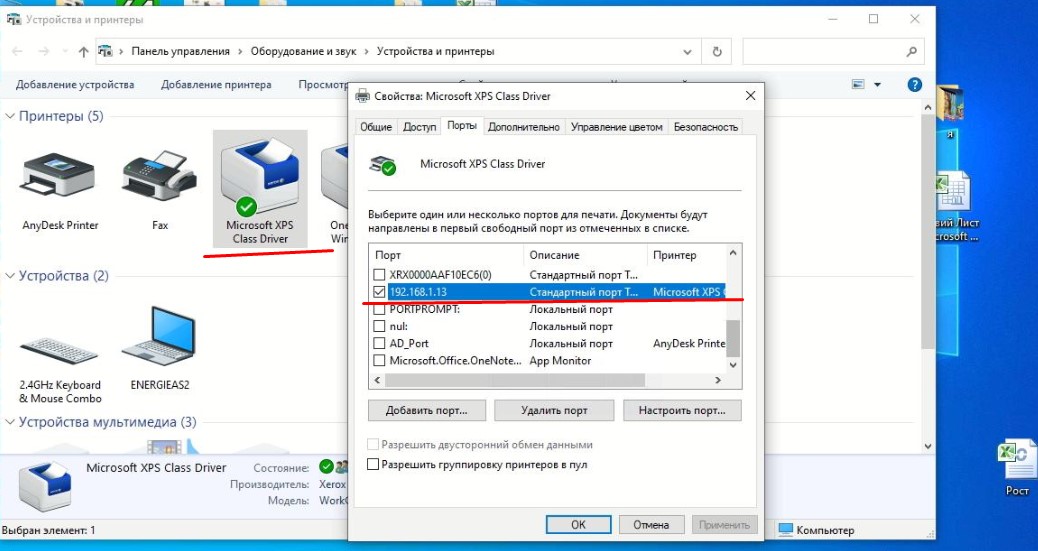Uncheck the 192.168.1.13 port checkbox
Screen dimensions: 1038x551
[379, 292]
